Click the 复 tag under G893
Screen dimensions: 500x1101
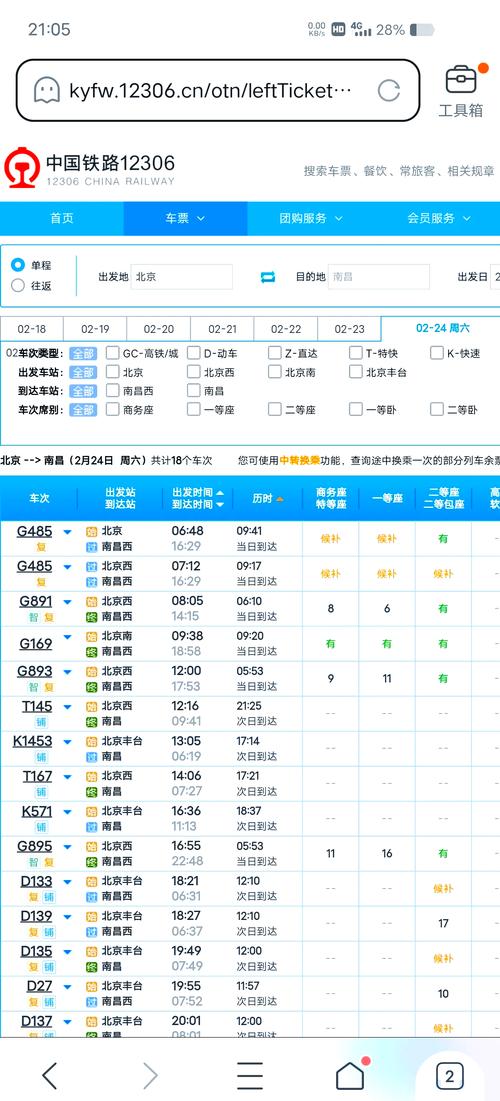coord(48,687)
